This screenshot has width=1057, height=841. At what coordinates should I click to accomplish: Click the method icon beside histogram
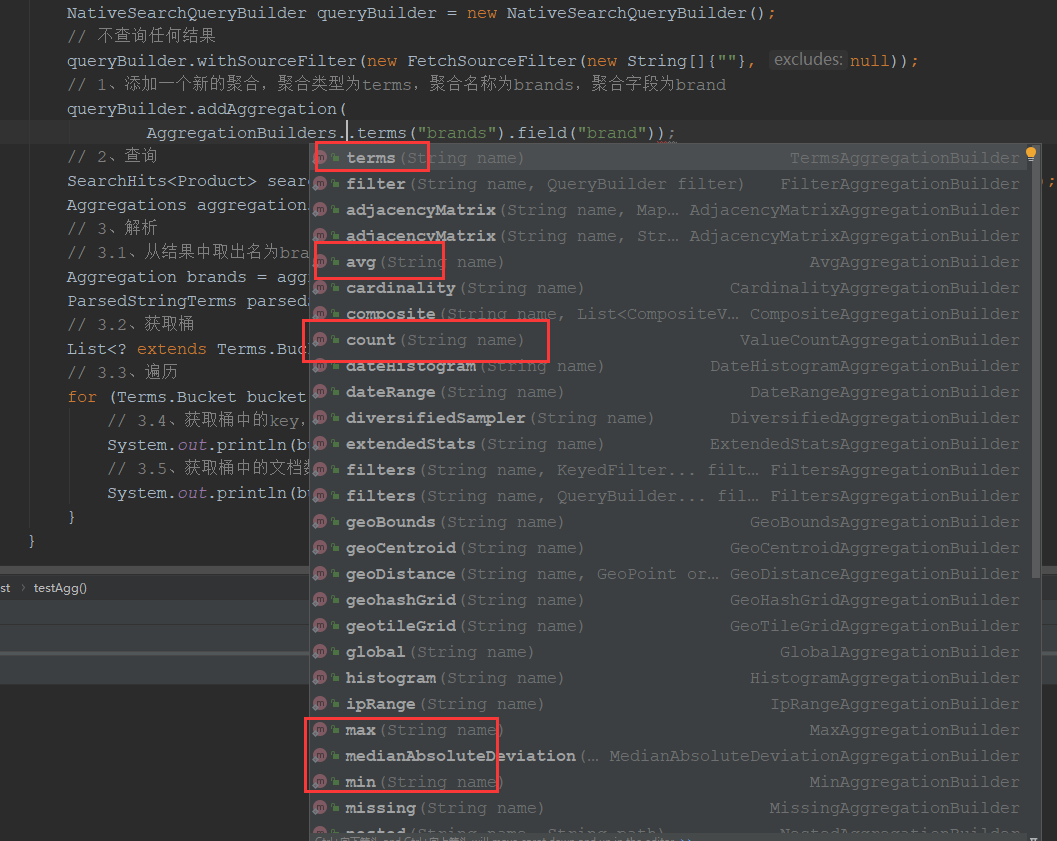322,677
